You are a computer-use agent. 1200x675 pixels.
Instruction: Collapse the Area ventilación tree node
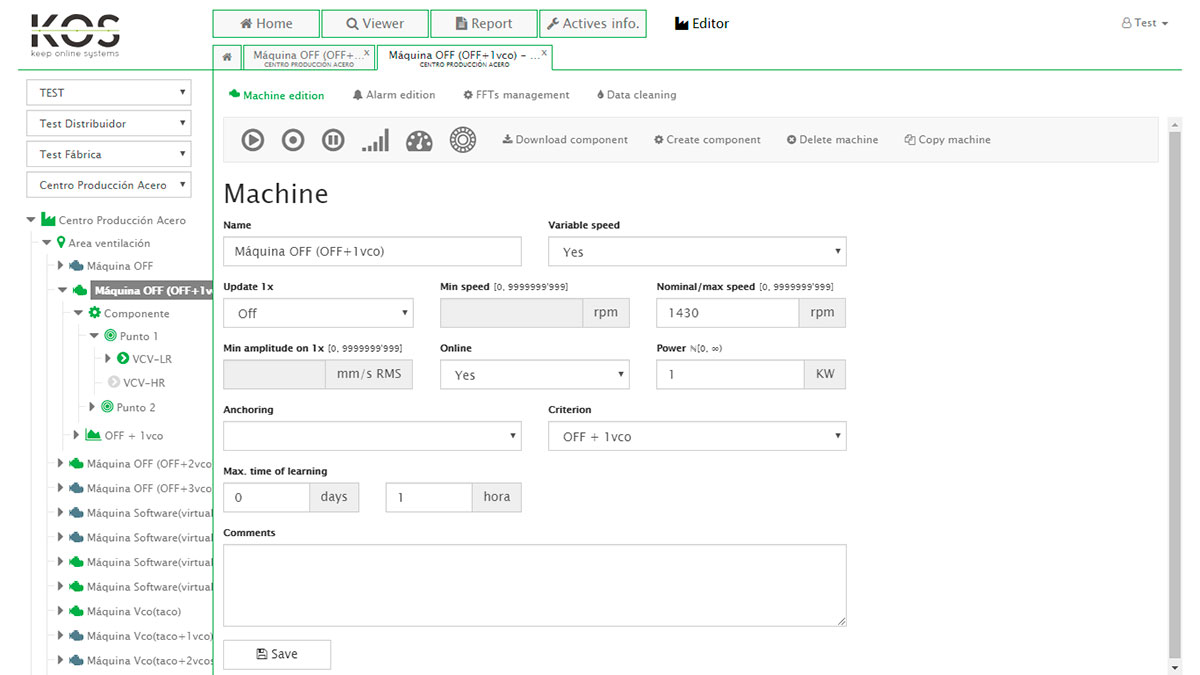tap(47, 243)
